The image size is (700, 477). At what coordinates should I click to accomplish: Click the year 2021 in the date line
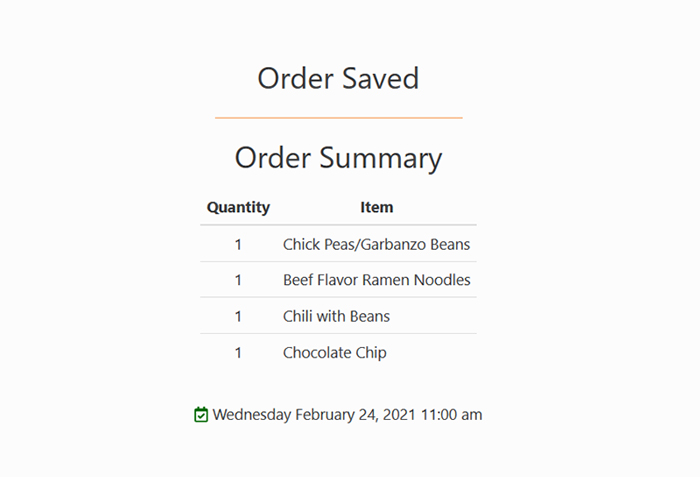(x=399, y=414)
